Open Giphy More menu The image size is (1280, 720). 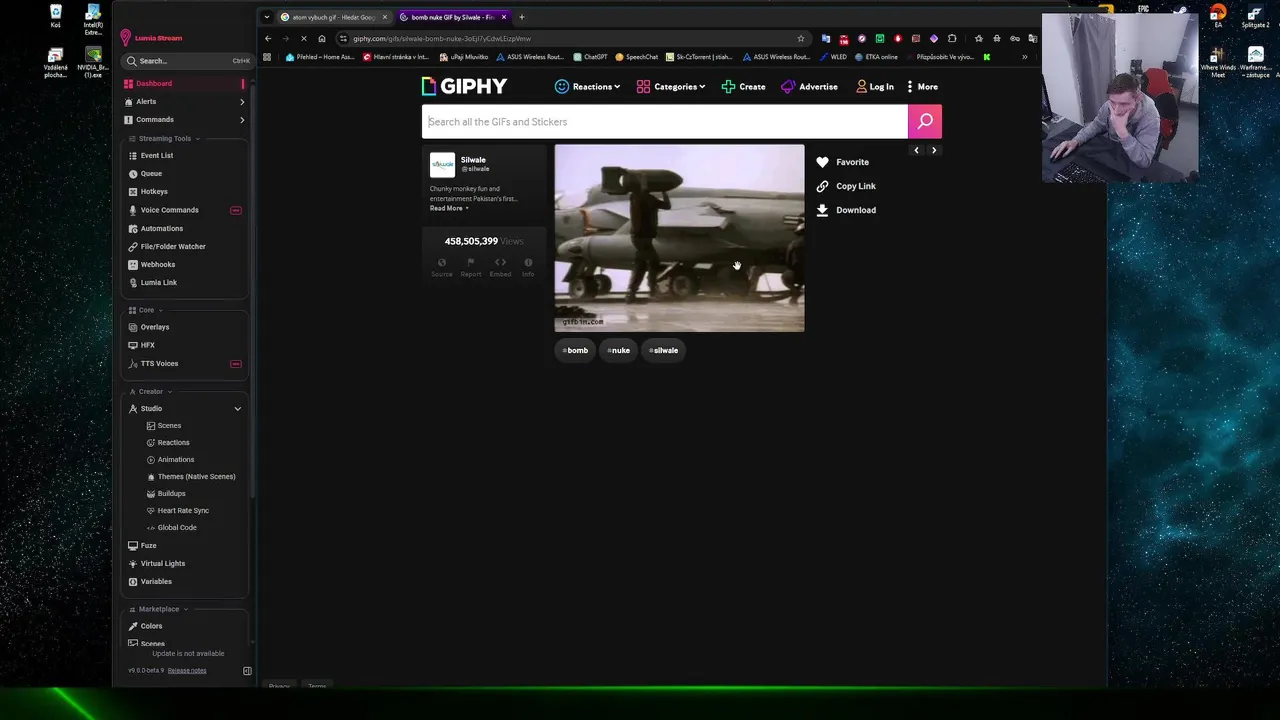[x=921, y=87]
